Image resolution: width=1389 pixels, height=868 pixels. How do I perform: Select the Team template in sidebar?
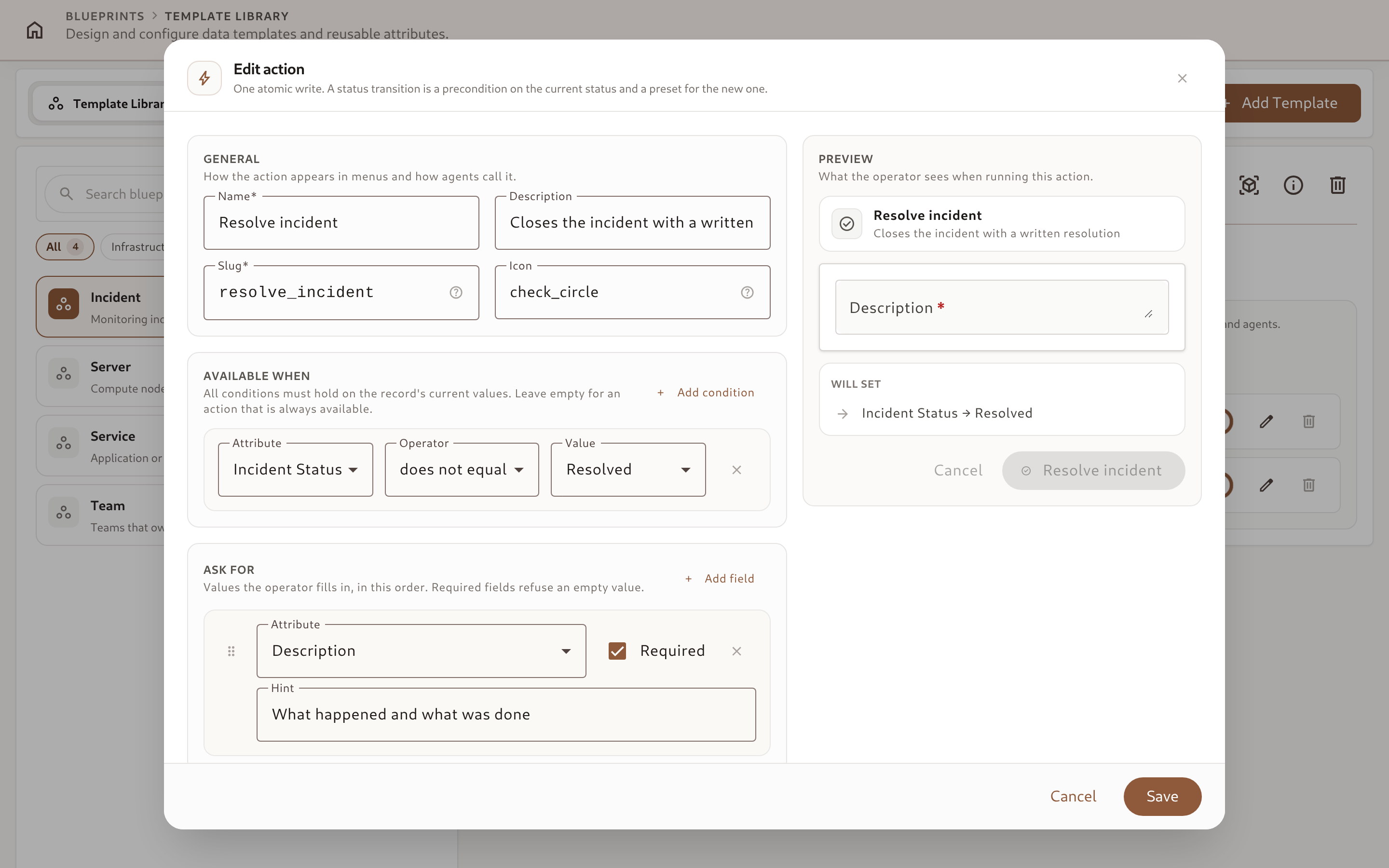coord(101,515)
